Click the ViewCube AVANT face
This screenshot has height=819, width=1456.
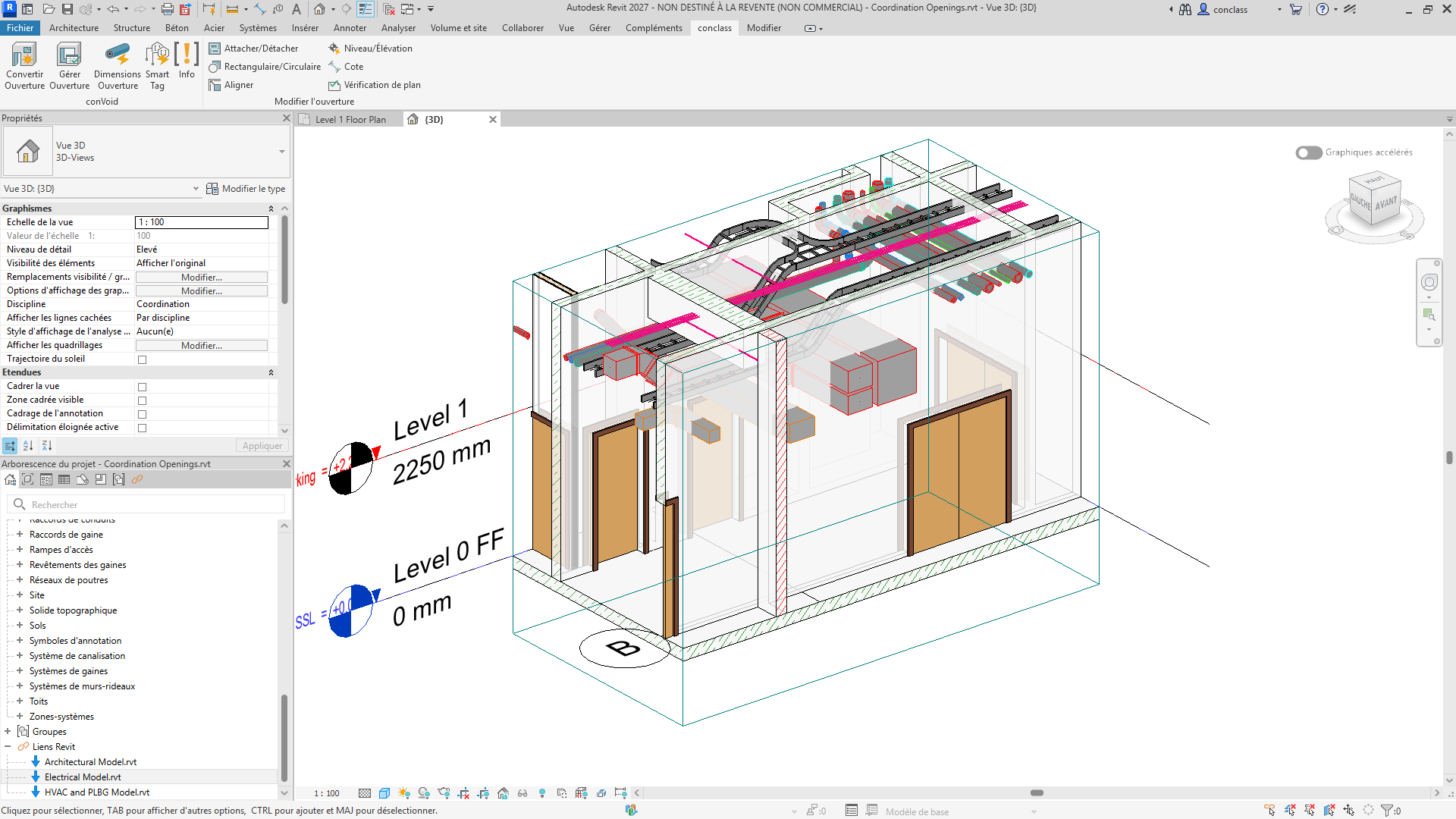click(x=1385, y=203)
